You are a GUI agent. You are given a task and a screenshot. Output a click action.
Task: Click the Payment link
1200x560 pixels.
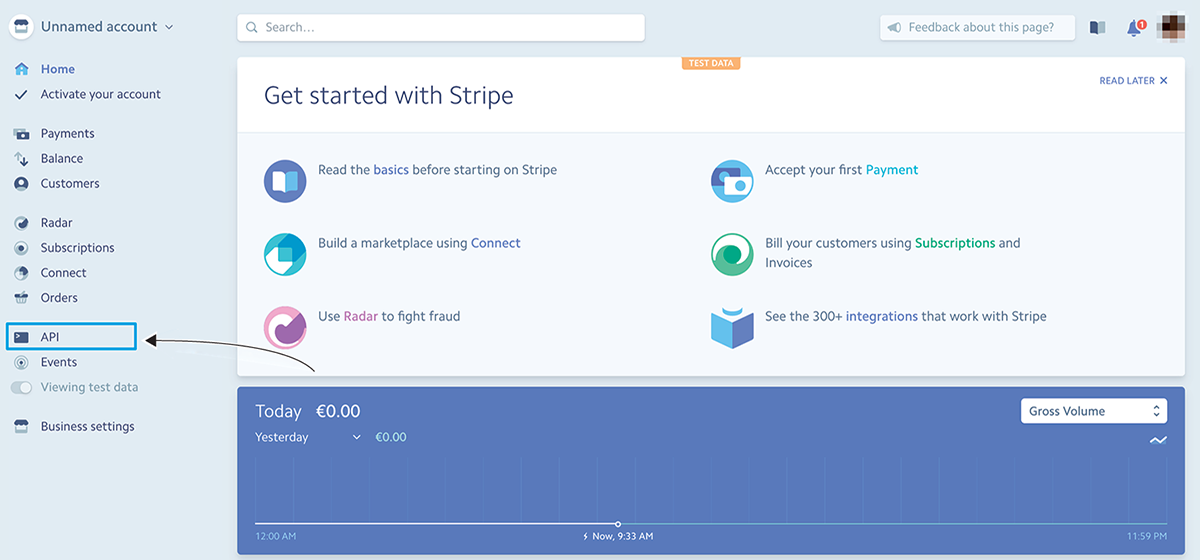[892, 170]
